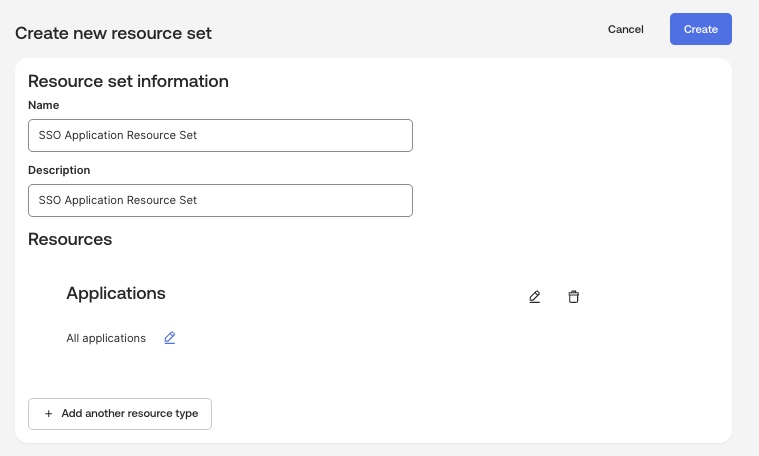Click empty space right of Description field
The width and height of the screenshot is (759, 456).
560,200
